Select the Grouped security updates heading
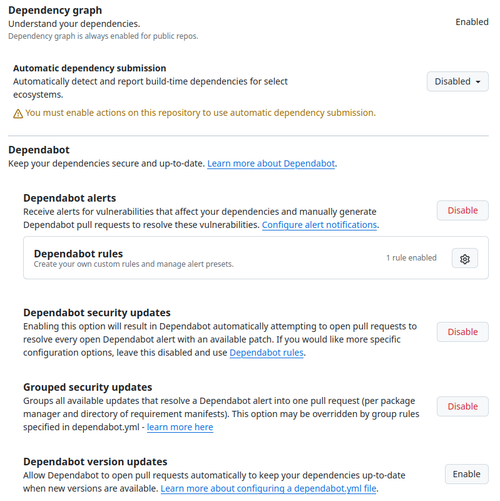500x501 pixels. point(88,387)
